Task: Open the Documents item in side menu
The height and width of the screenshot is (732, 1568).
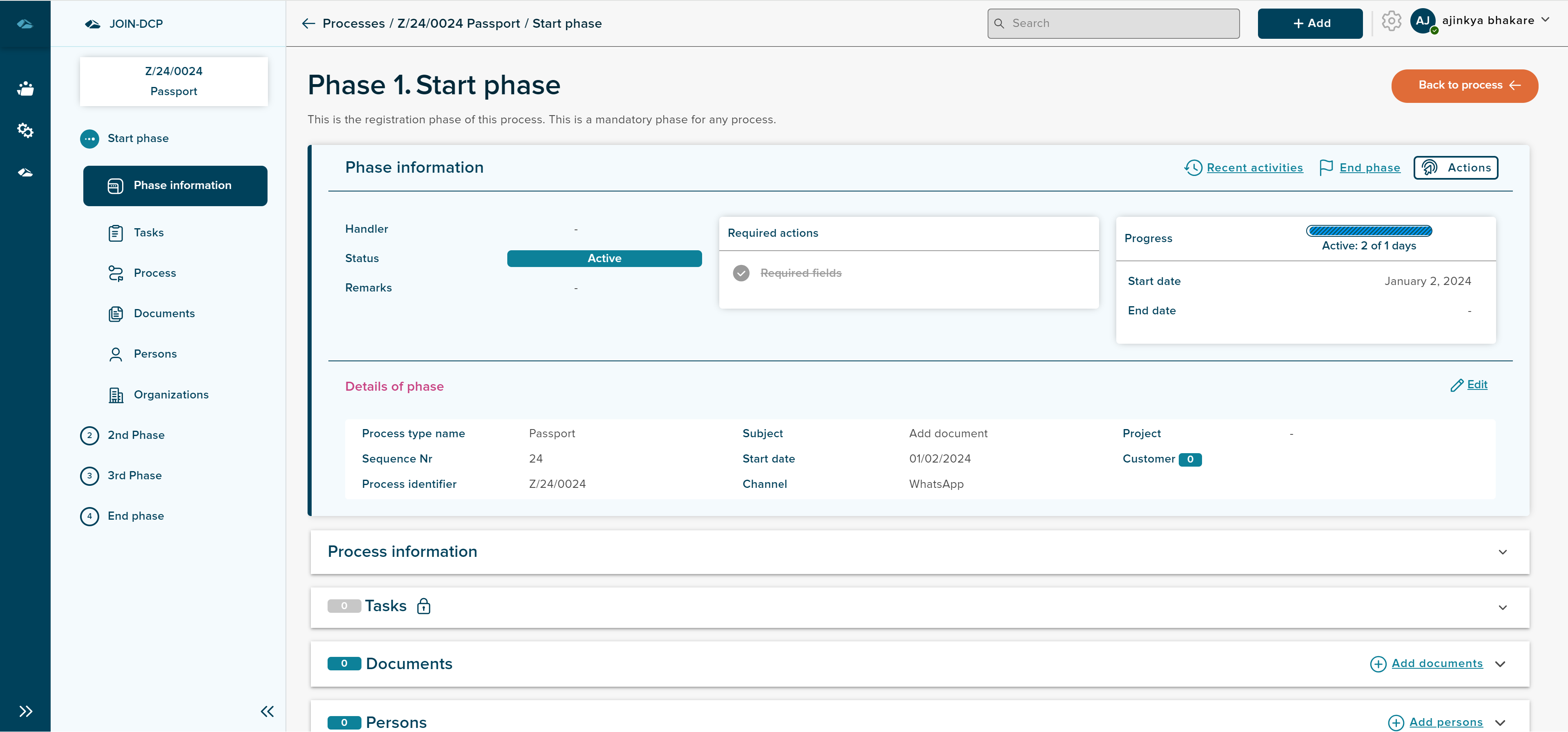Action: (x=164, y=314)
